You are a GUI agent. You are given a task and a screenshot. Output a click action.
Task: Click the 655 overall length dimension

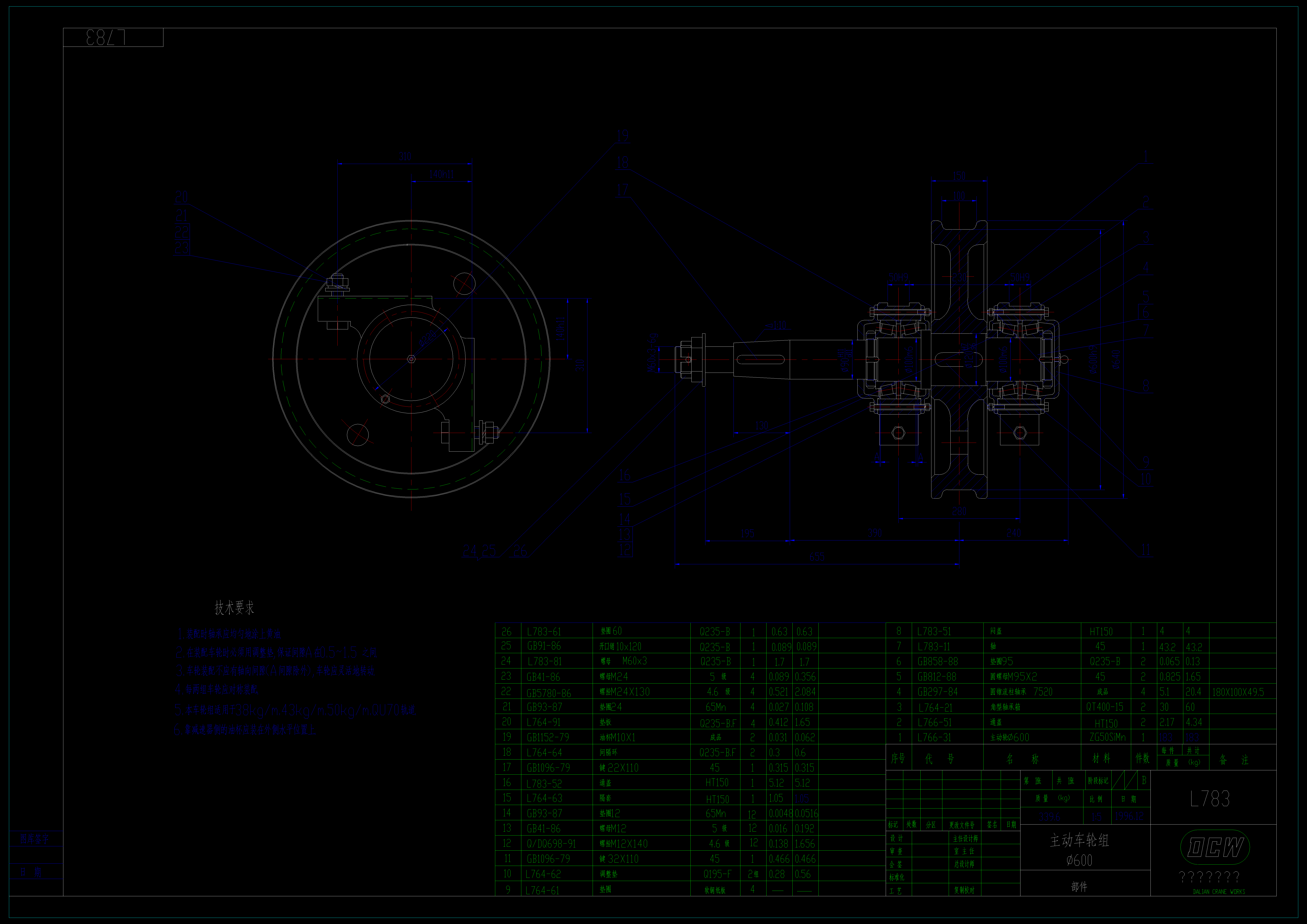pyautogui.click(x=817, y=557)
